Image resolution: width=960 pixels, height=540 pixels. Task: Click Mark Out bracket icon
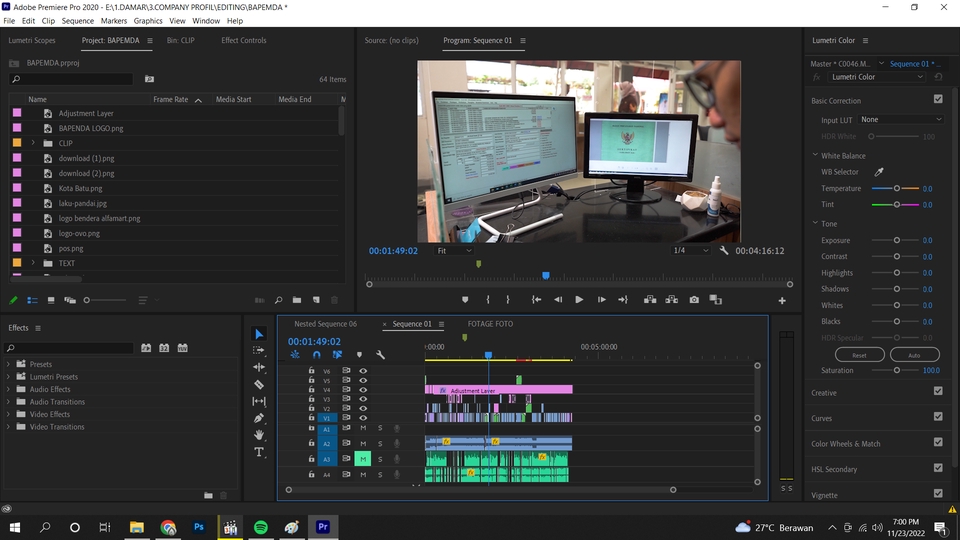[508, 300]
